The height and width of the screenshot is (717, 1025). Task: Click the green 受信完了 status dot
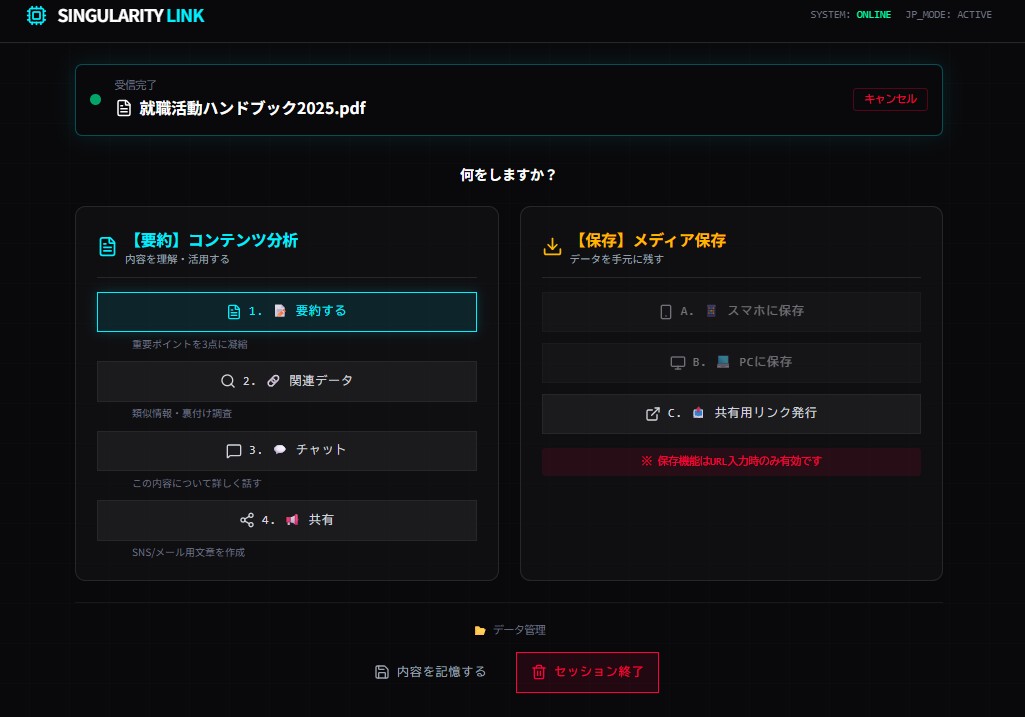(96, 99)
